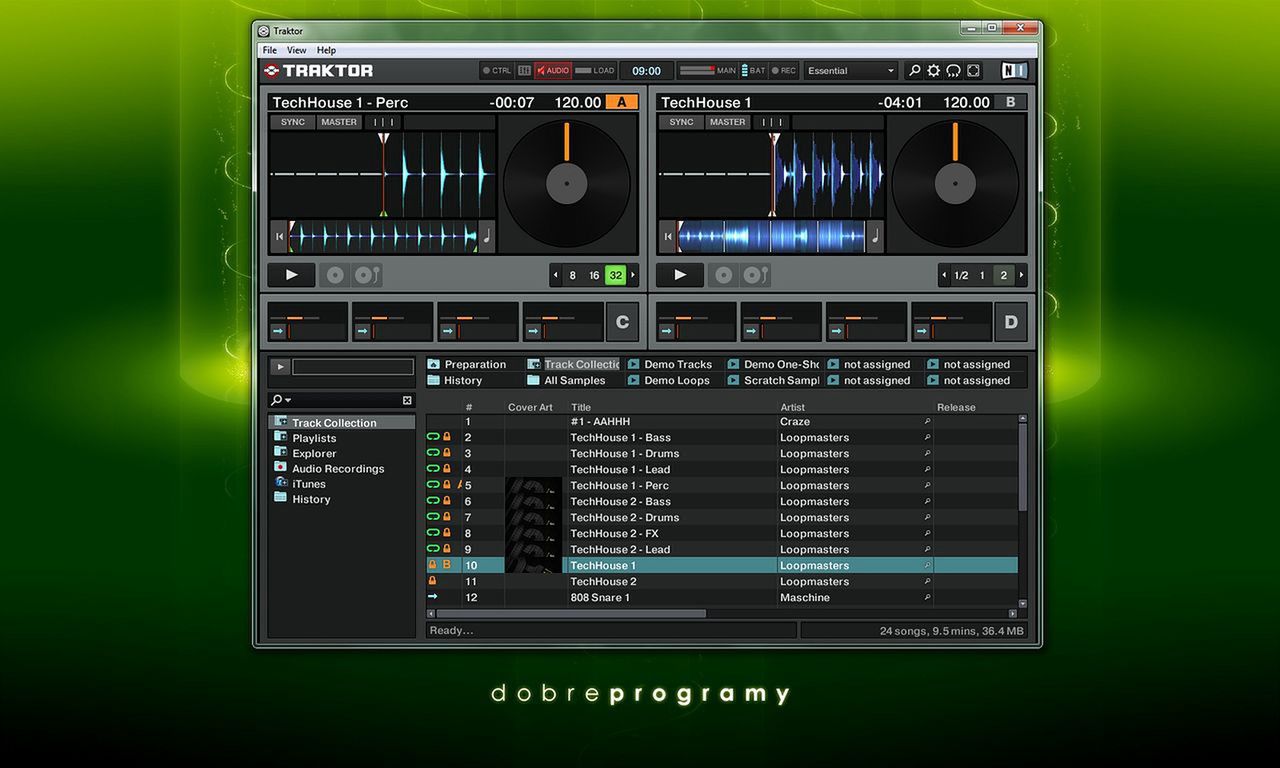Image resolution: width=1280 pixels, height=768 pixels.
Task: Click the layout grid icon beside CTRL
Action: pos(524,71)
